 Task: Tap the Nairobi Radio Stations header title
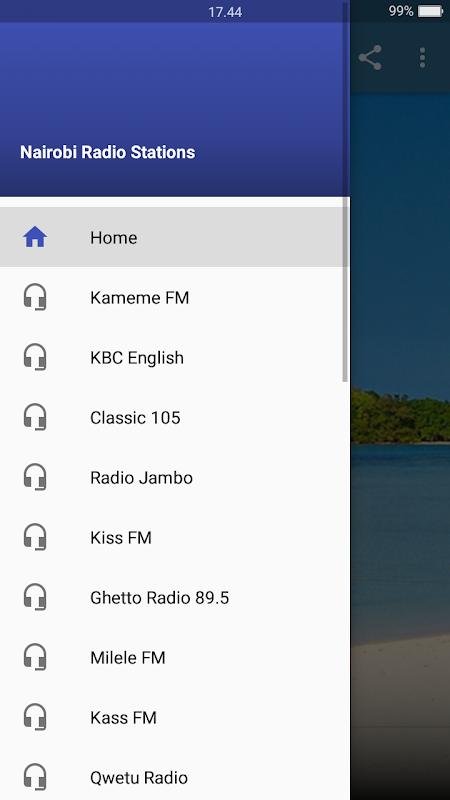(x=108, y=152)
